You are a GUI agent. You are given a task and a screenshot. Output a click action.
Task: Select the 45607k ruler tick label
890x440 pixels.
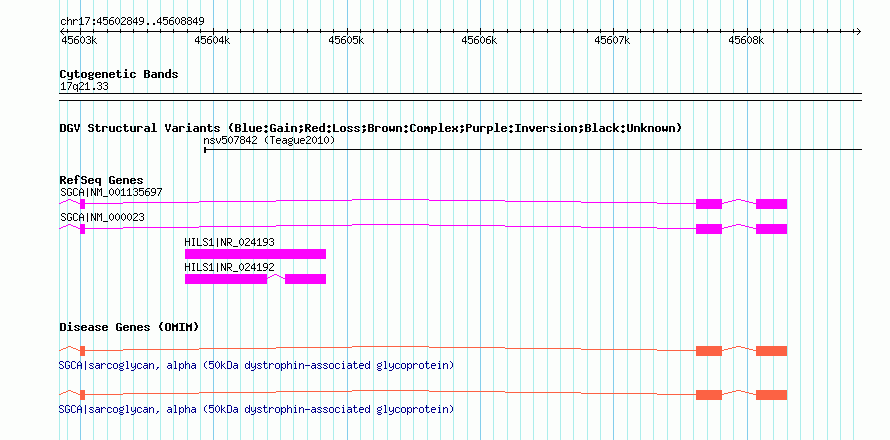click(x=612, y=40)
